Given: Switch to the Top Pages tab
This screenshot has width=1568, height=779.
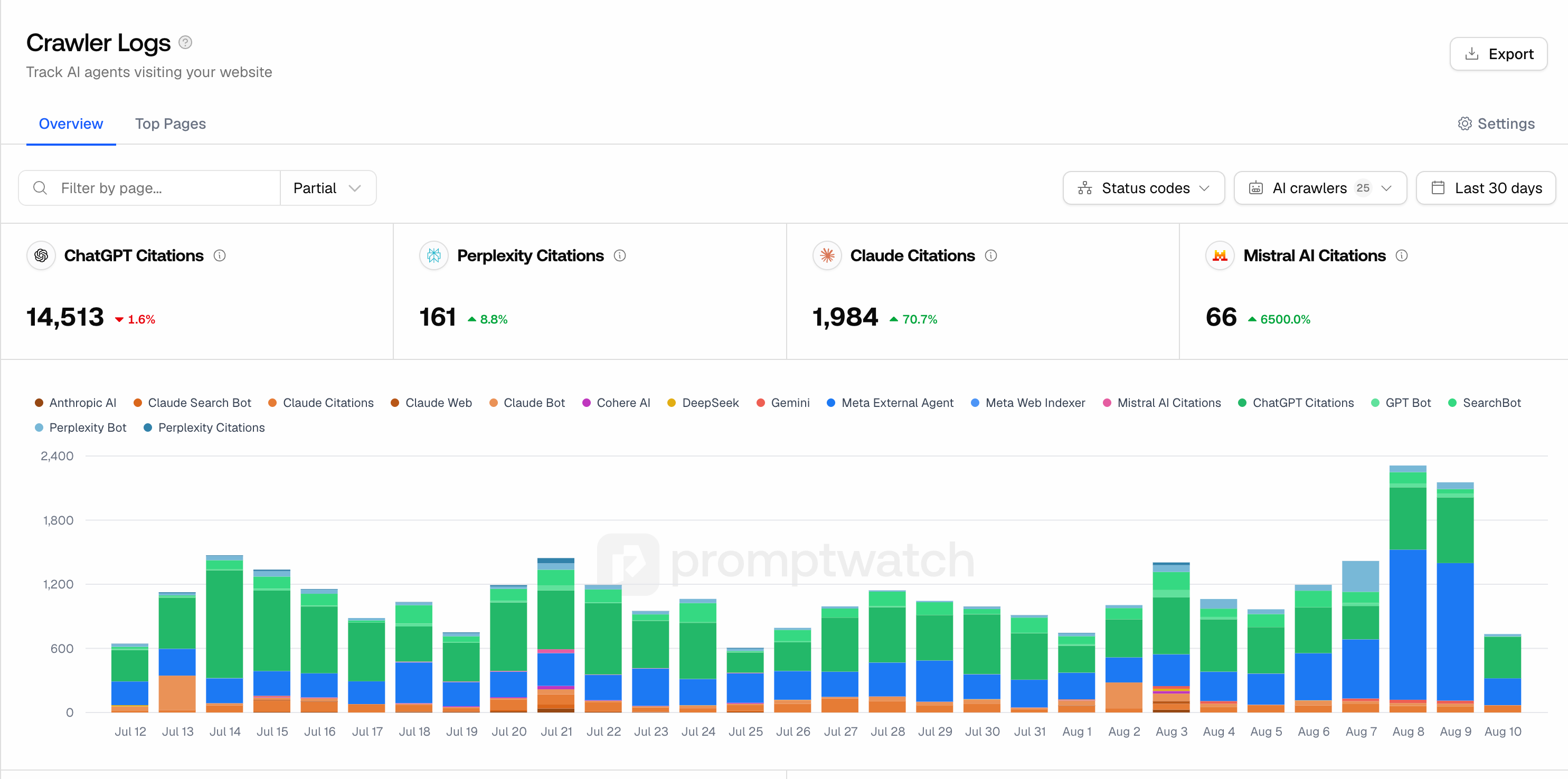Looking at the screenshot, I should tap(171, 123).
